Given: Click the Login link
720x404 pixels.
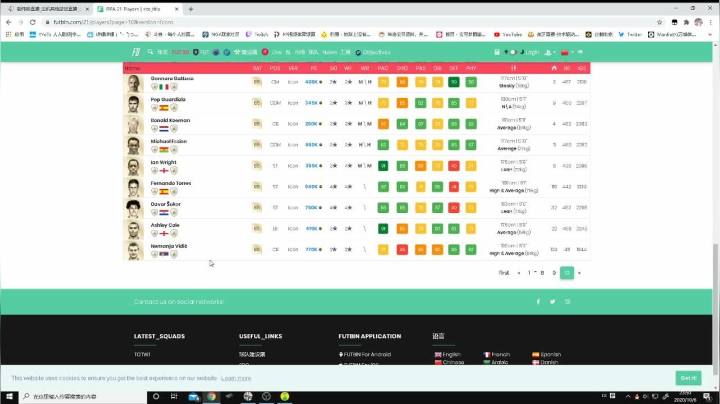Looking at the screenshot, I should [x=532, y=52].
